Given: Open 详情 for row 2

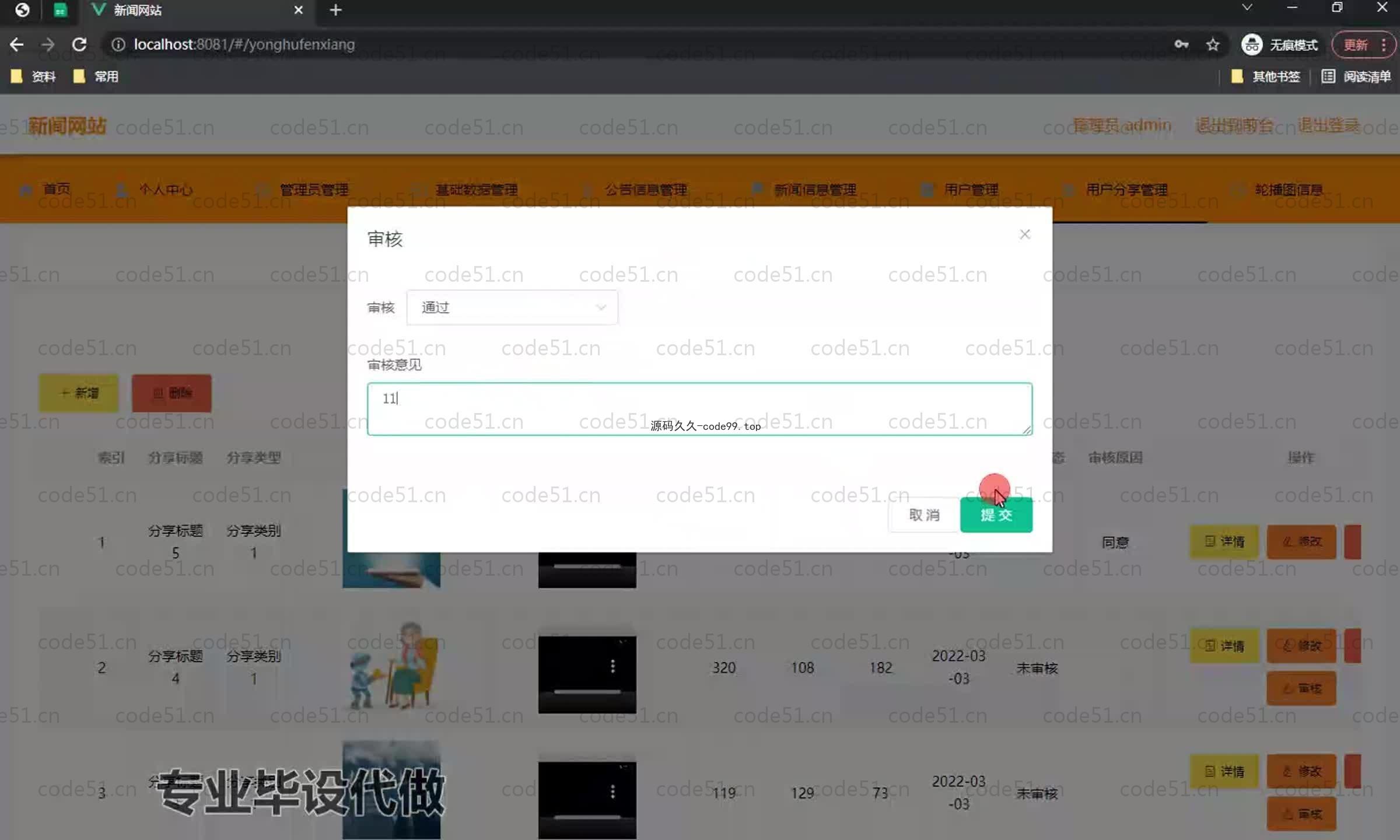Looking at the screenshot, I should [x=1224, y=646].
